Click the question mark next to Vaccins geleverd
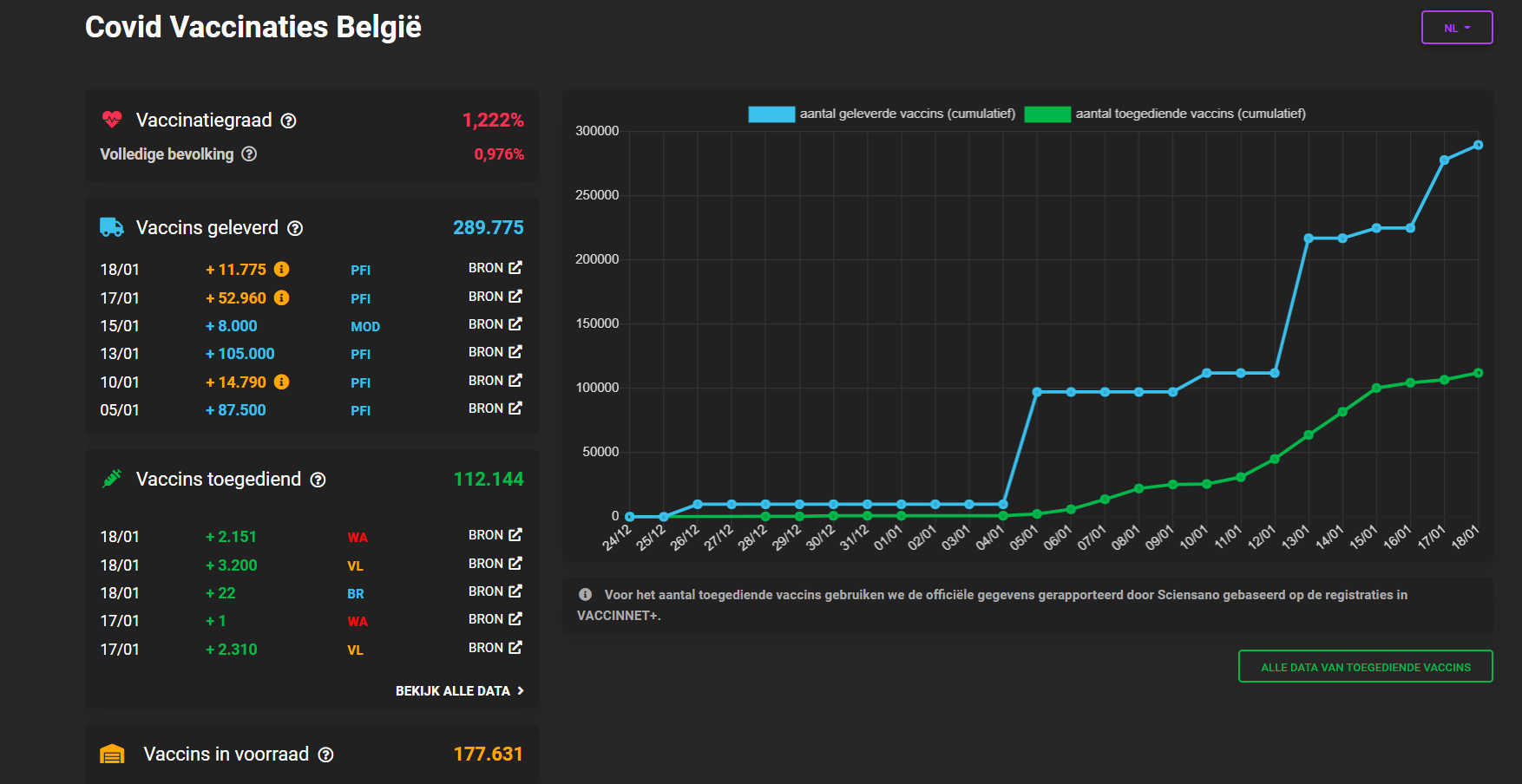 point(295,228)
